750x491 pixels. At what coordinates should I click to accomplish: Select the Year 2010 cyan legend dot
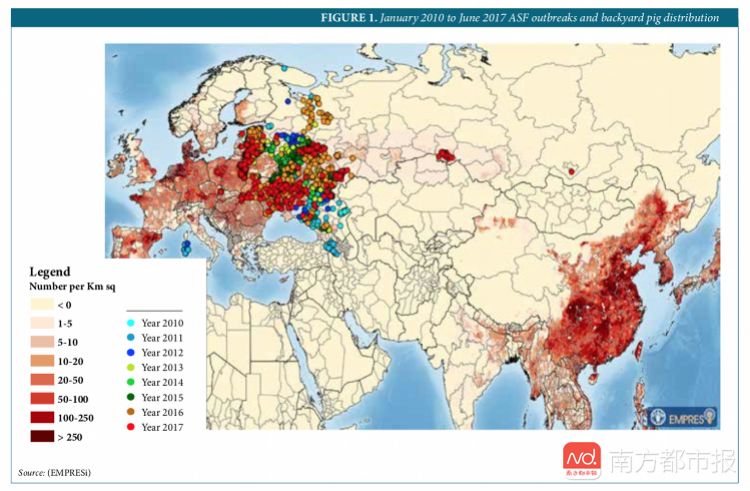[x=132, y=323]
